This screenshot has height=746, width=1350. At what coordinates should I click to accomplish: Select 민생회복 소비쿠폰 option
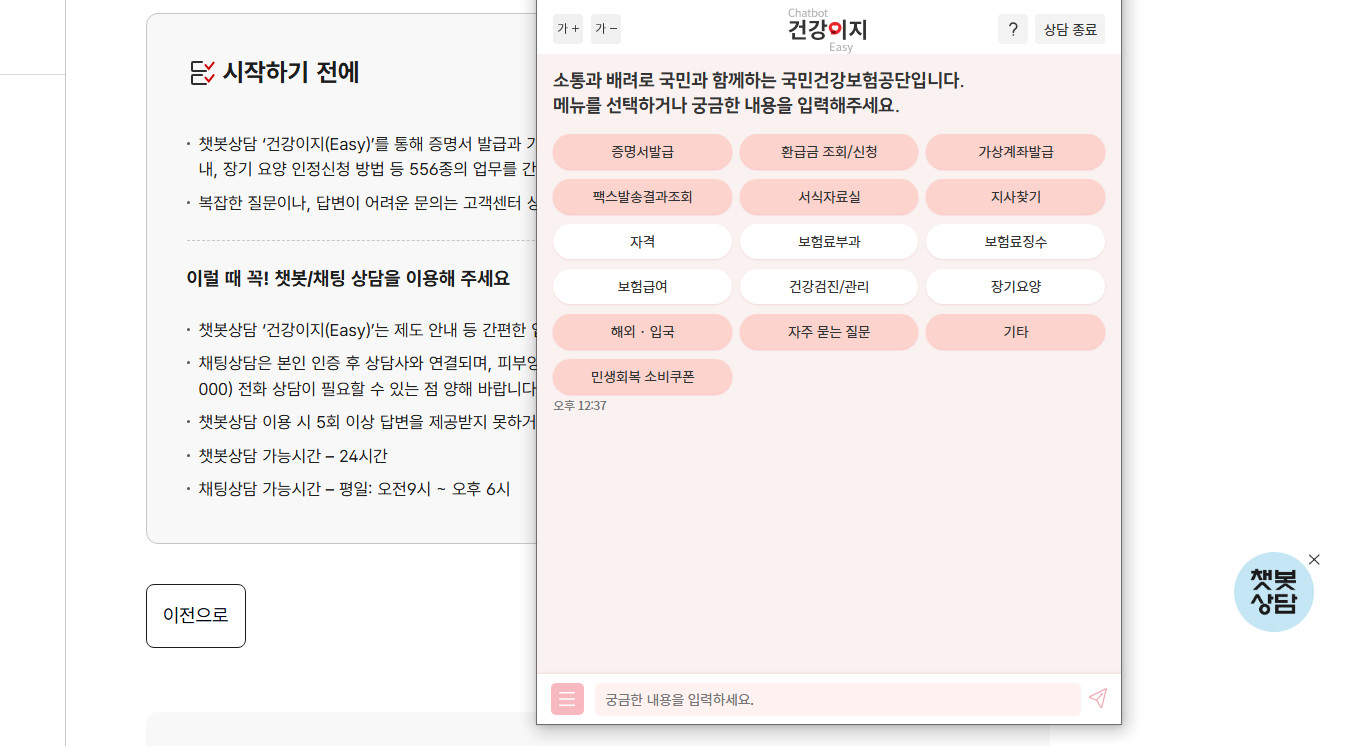[642, 377]
